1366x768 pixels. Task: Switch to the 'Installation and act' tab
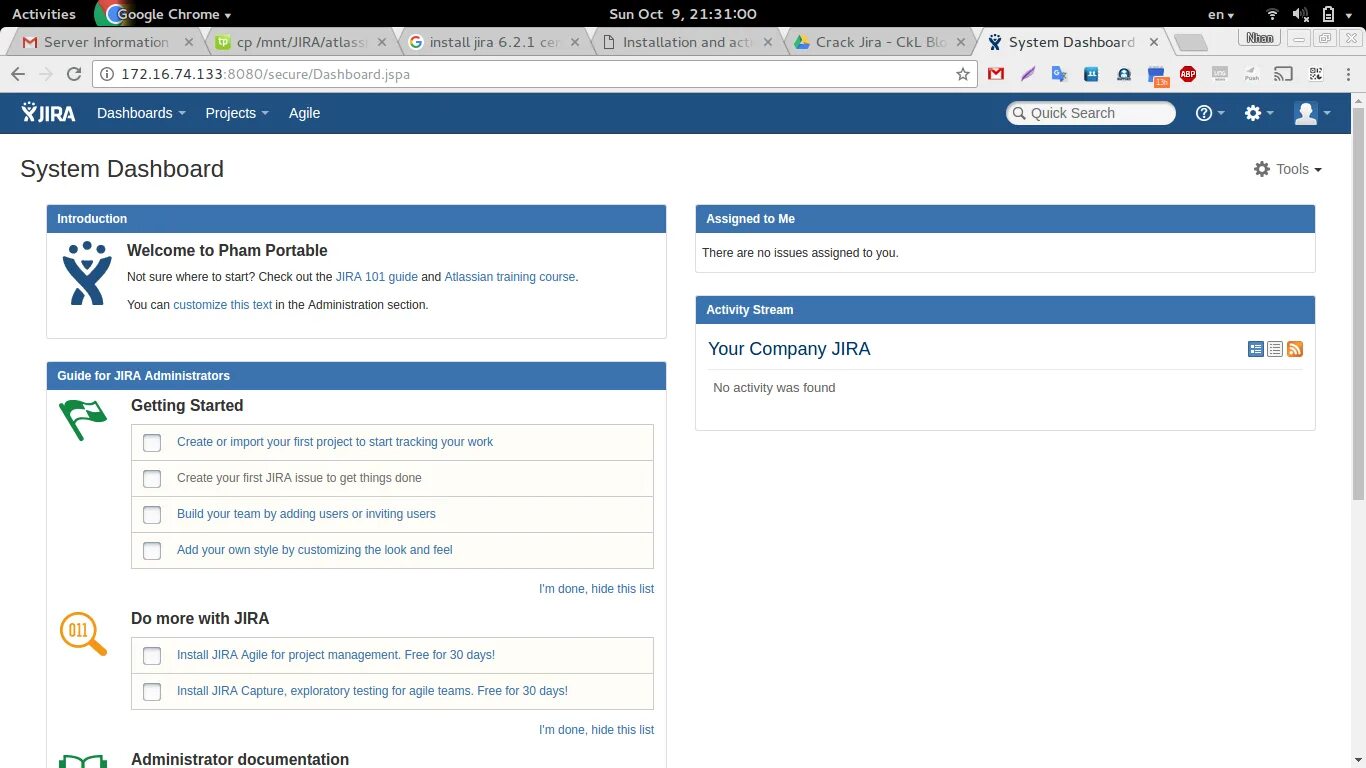coord(686,42)
